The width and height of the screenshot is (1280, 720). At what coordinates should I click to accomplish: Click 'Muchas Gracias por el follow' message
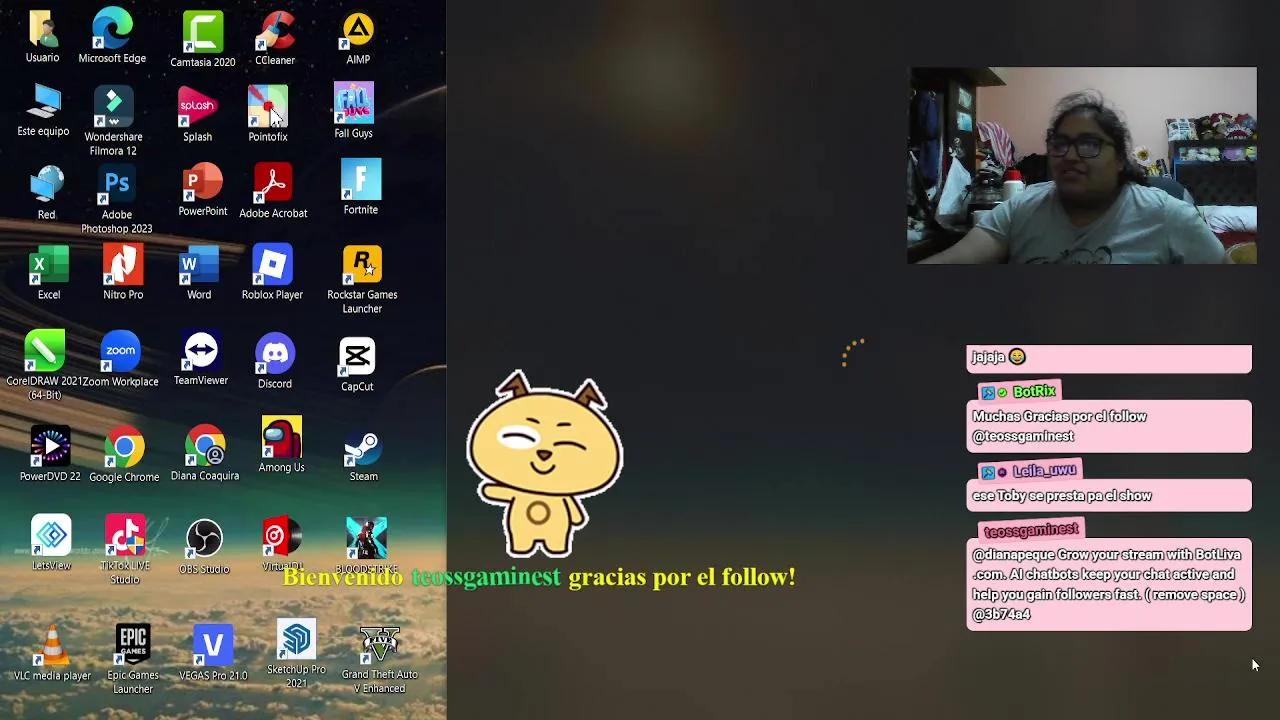pos(1109,427)
